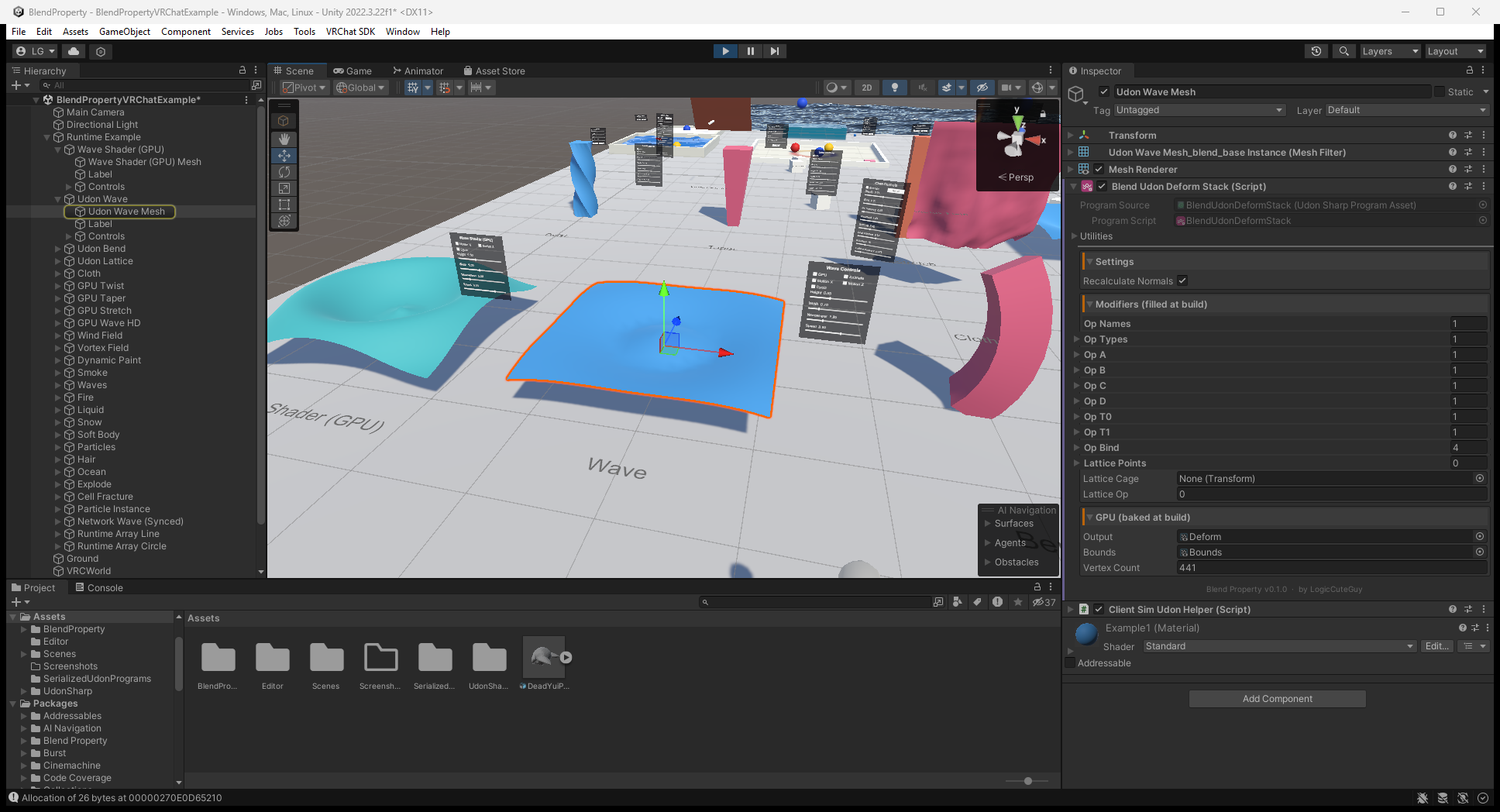Select the Hand view tool

point(284,139)
